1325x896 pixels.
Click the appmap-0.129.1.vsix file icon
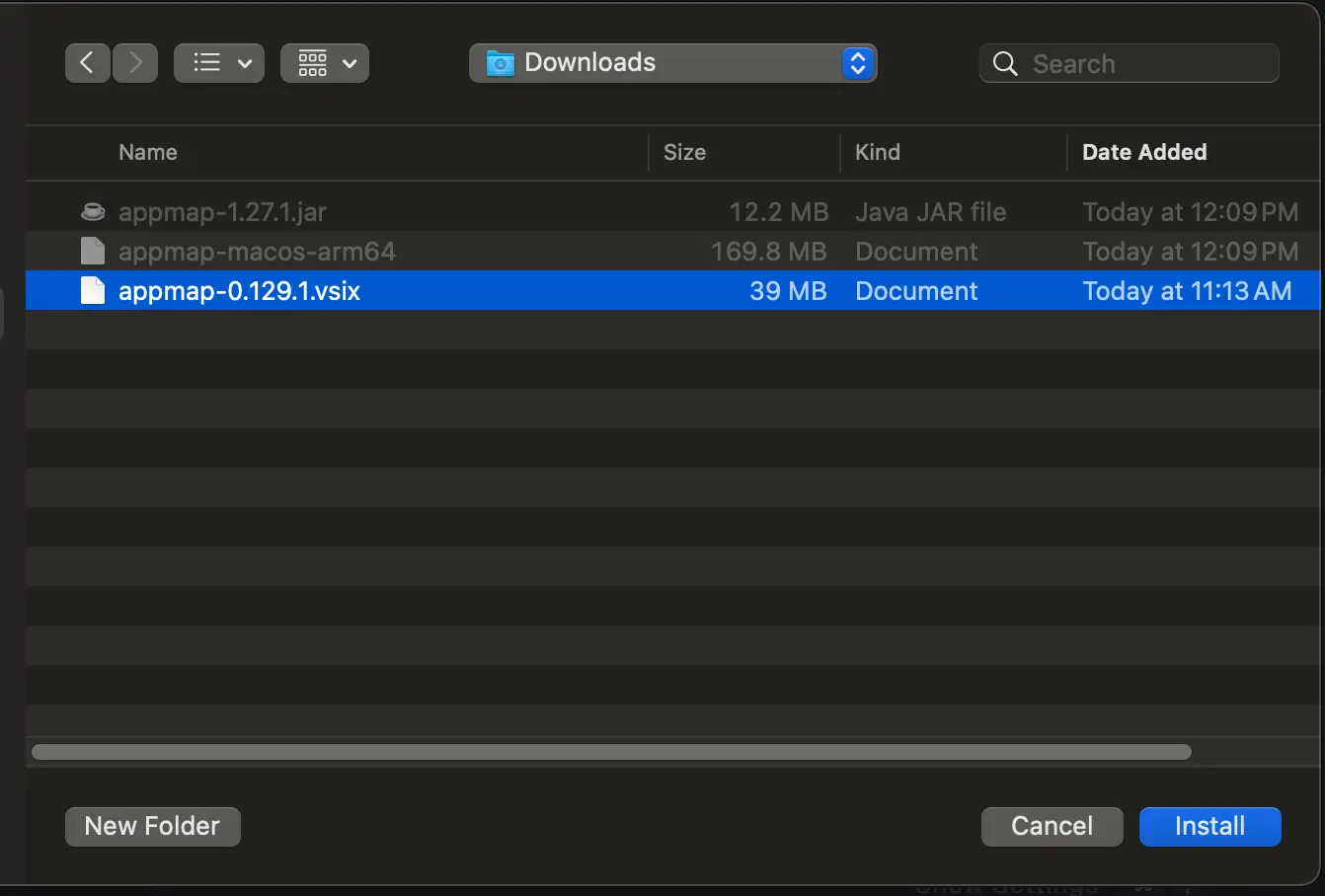coord(93,290)
